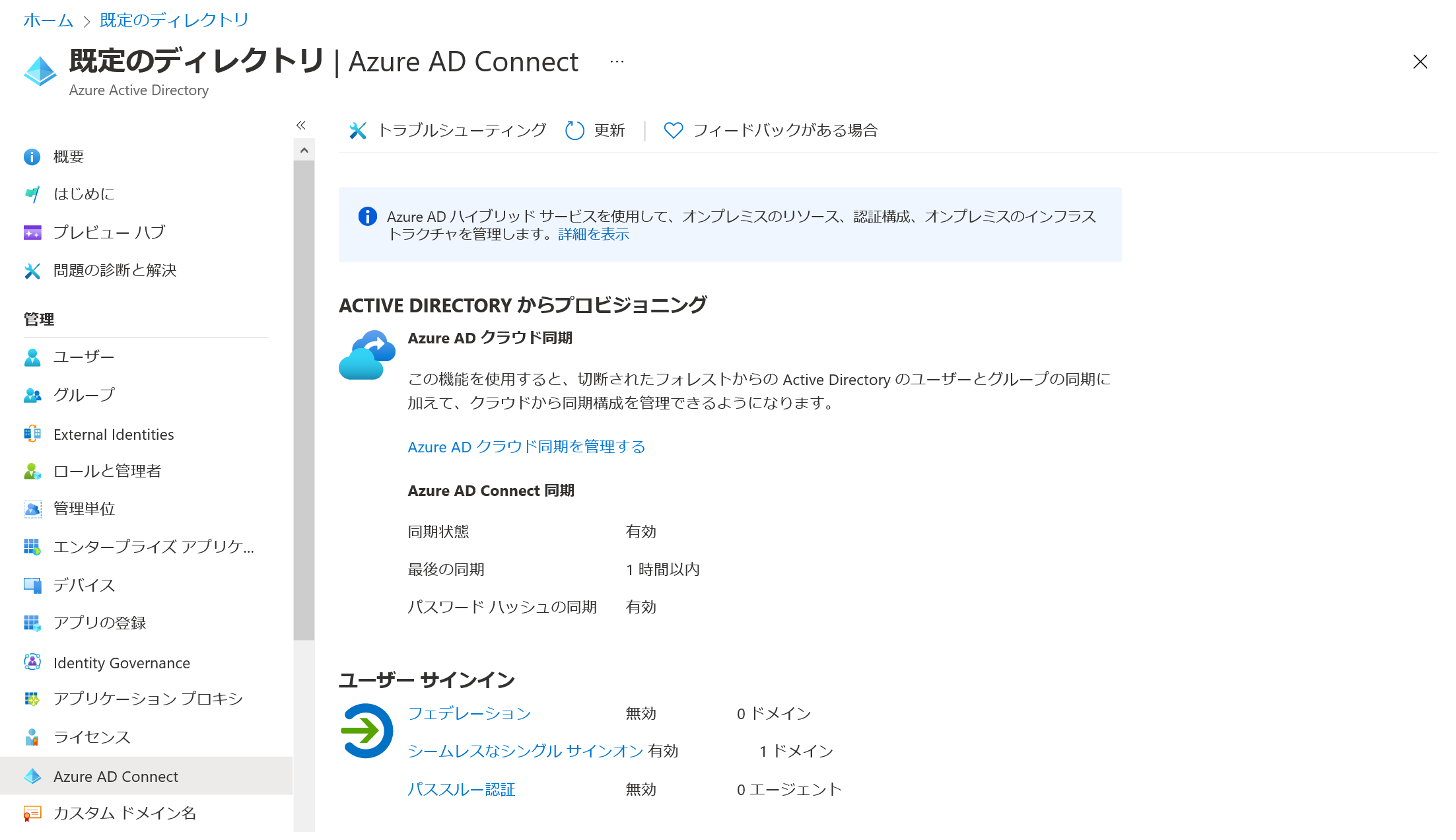Click the user sign-in arrow icon
This screenshot has height=840, width=1456.
[366, 730]
